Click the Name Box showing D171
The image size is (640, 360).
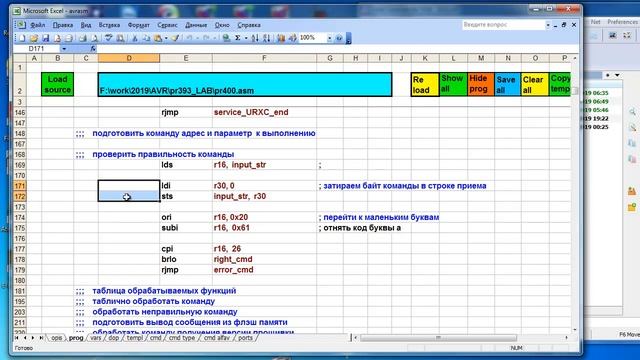38,49
